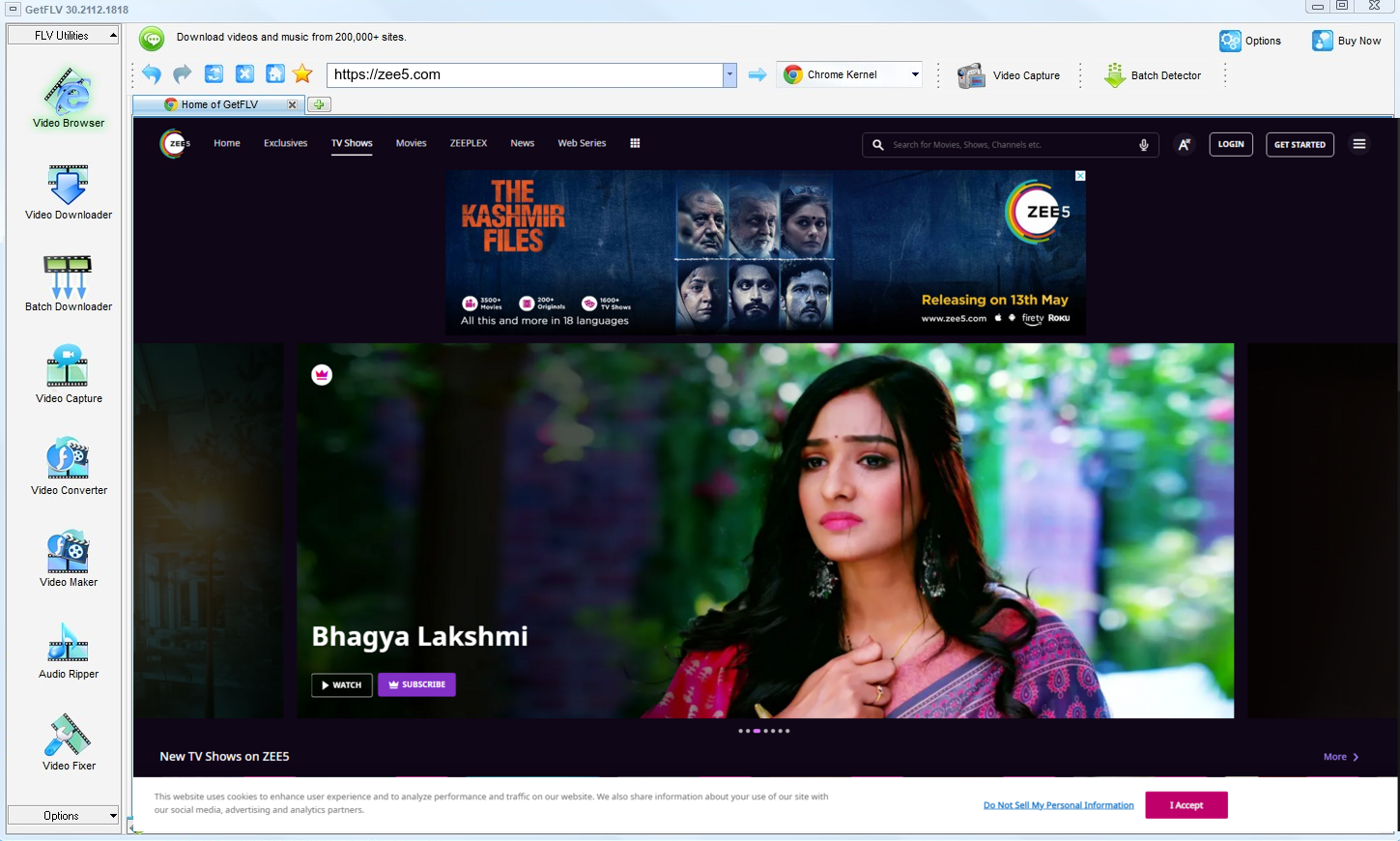Show the next carousel slide on right

coord(1322,531)
